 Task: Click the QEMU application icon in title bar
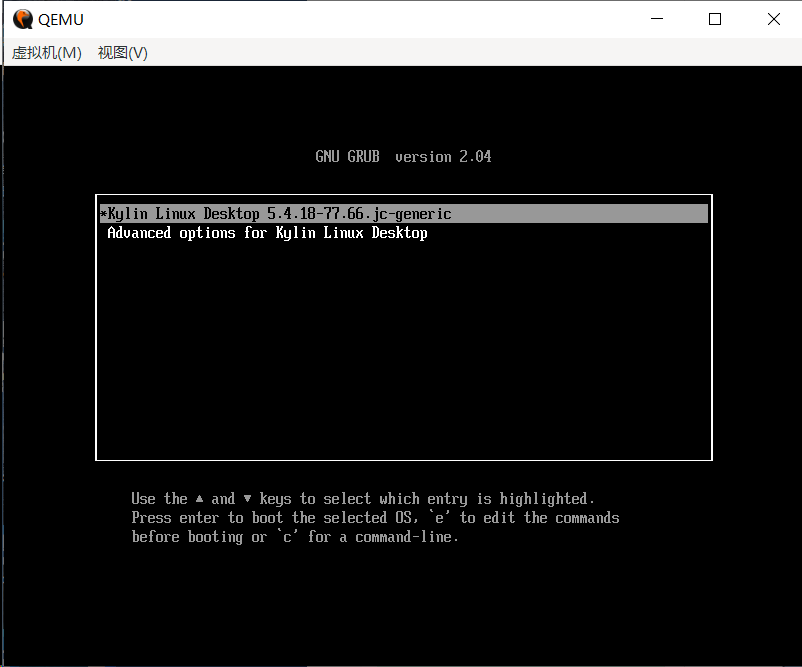(x=22, y=19)
